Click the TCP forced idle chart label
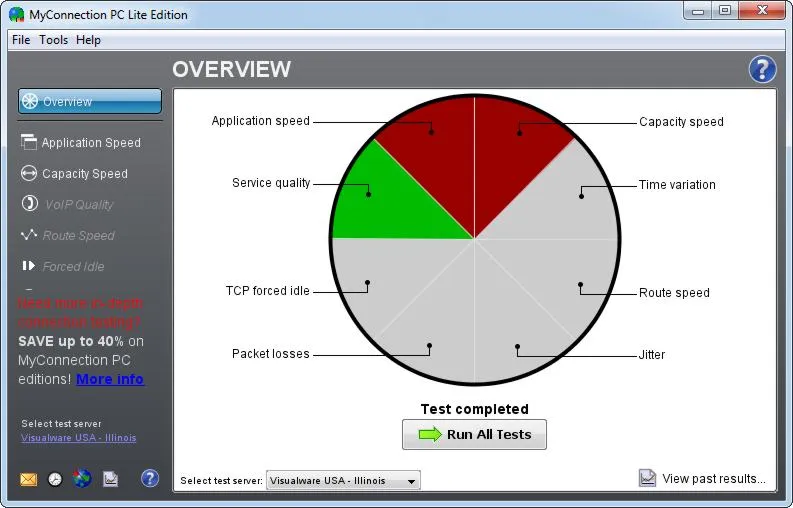 click(268, 291)
